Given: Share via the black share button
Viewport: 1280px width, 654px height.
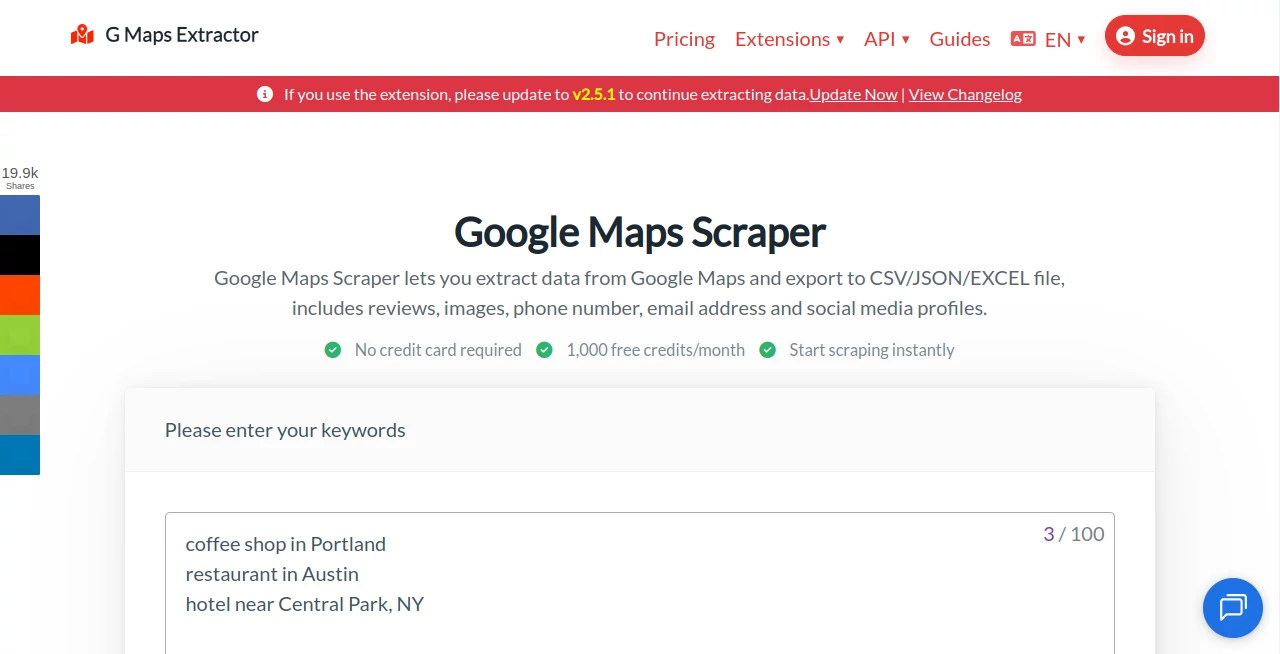Looking at the screenshot, I should (20, 255).
